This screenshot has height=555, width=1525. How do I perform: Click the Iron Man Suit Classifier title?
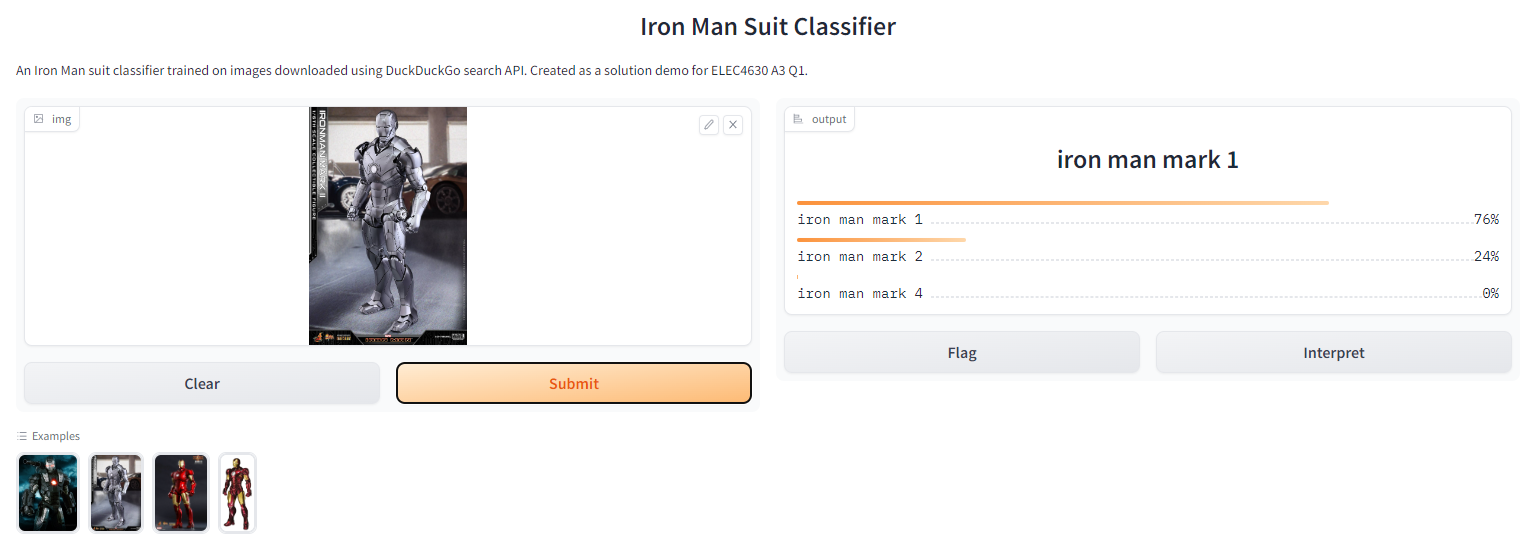tap(767, 26)
